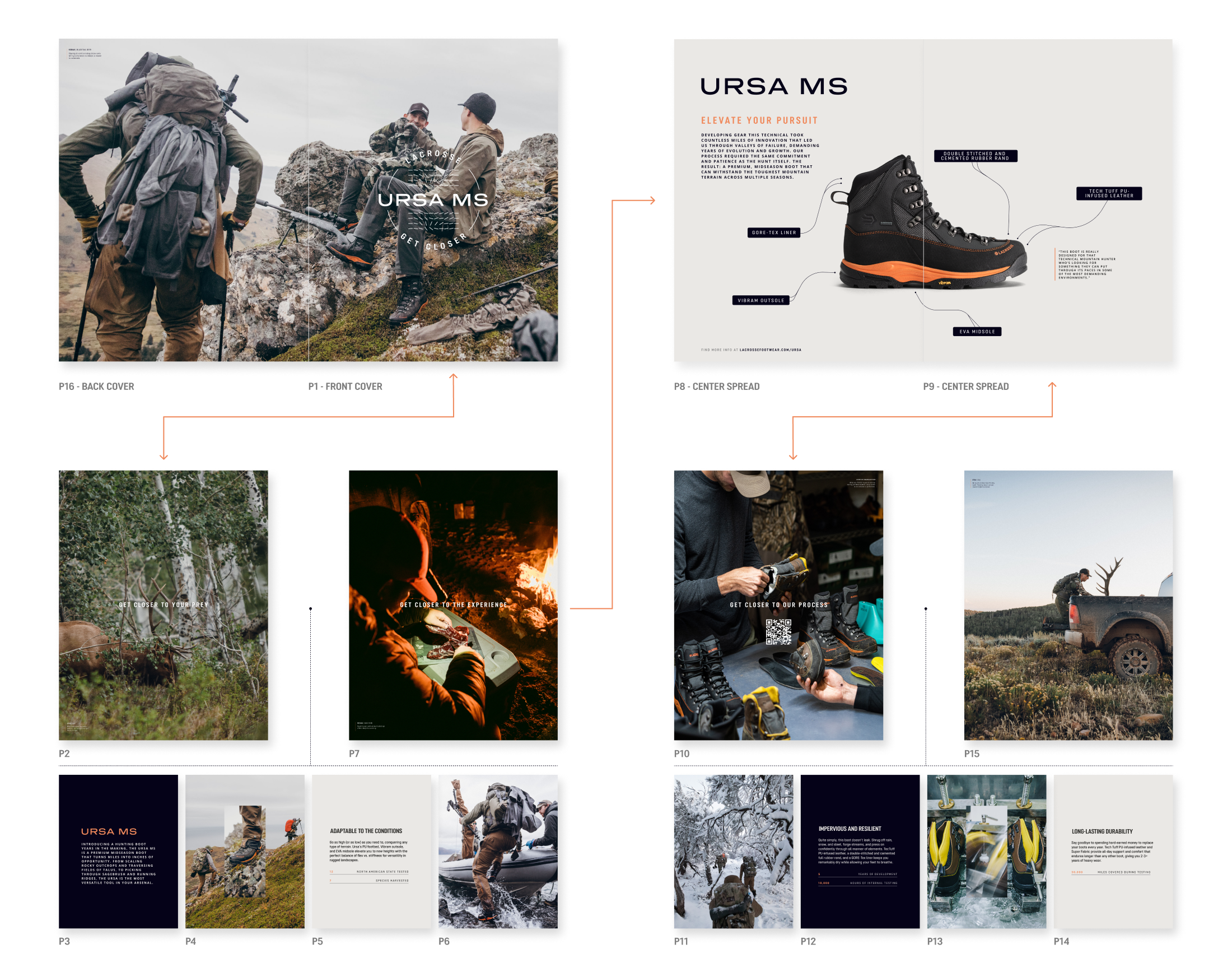Click Double Stitched and Cemented Rubber Rand label
Viewport: 1232px width, 972px height.
[x=975, y=156]
